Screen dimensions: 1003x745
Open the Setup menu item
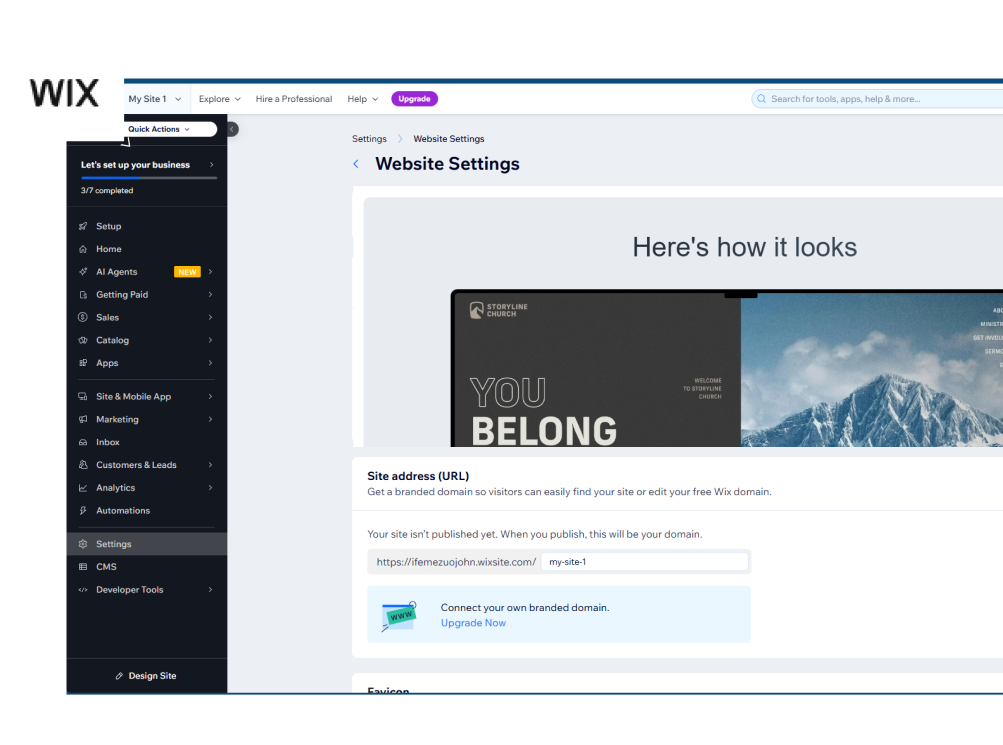(146, 226)
